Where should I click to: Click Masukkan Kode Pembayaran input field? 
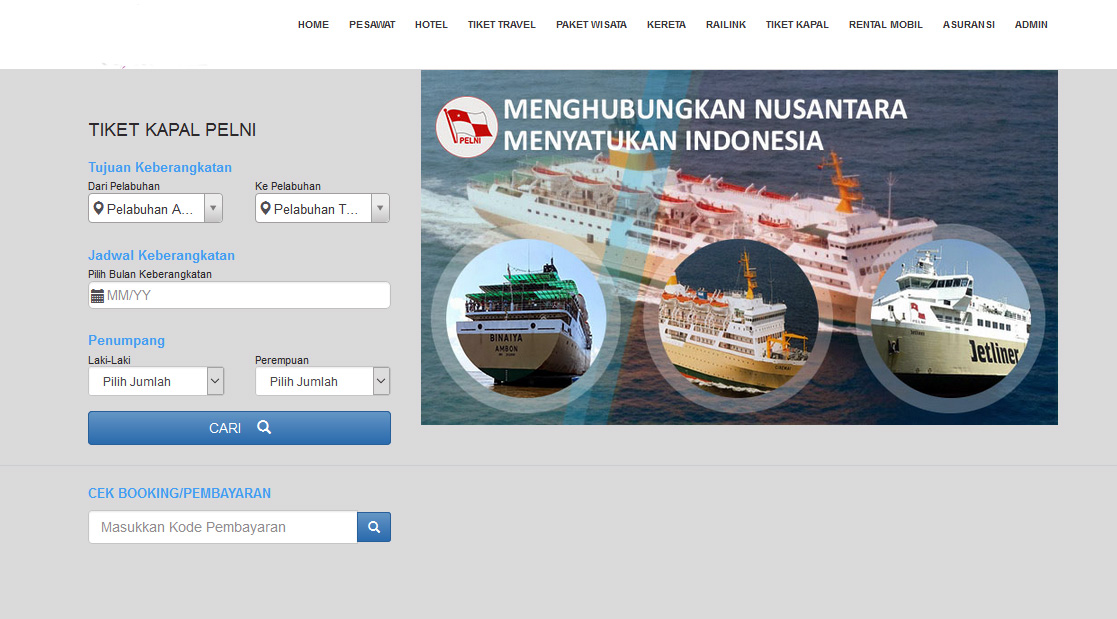coord(223,527)
